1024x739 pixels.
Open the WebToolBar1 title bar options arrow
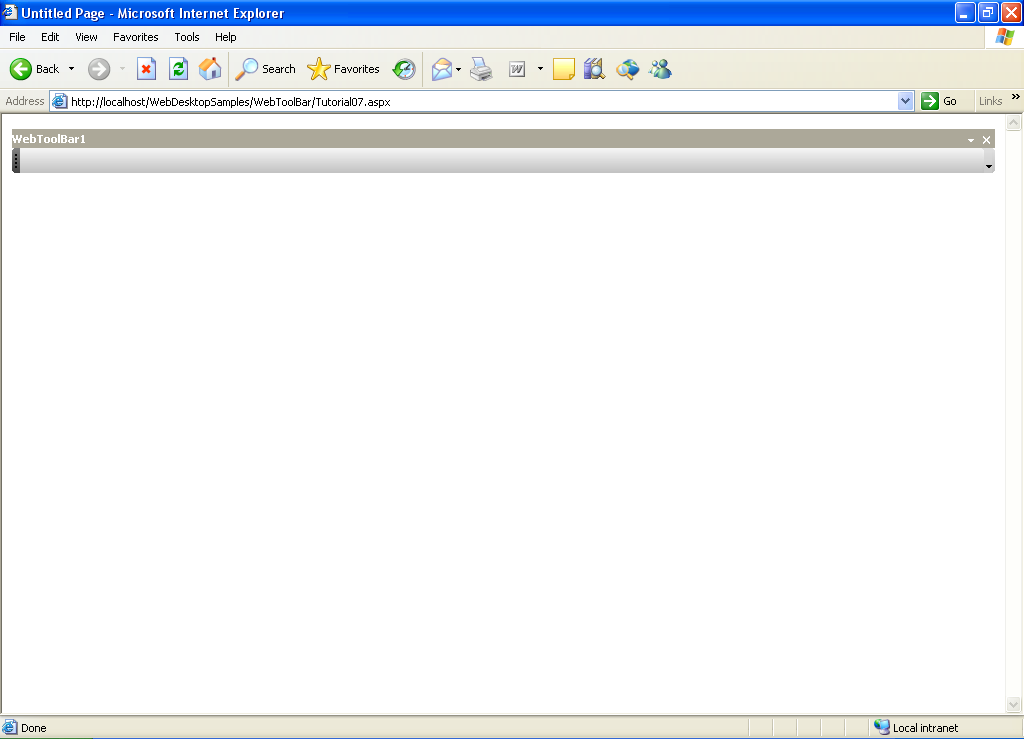[970, 140]
